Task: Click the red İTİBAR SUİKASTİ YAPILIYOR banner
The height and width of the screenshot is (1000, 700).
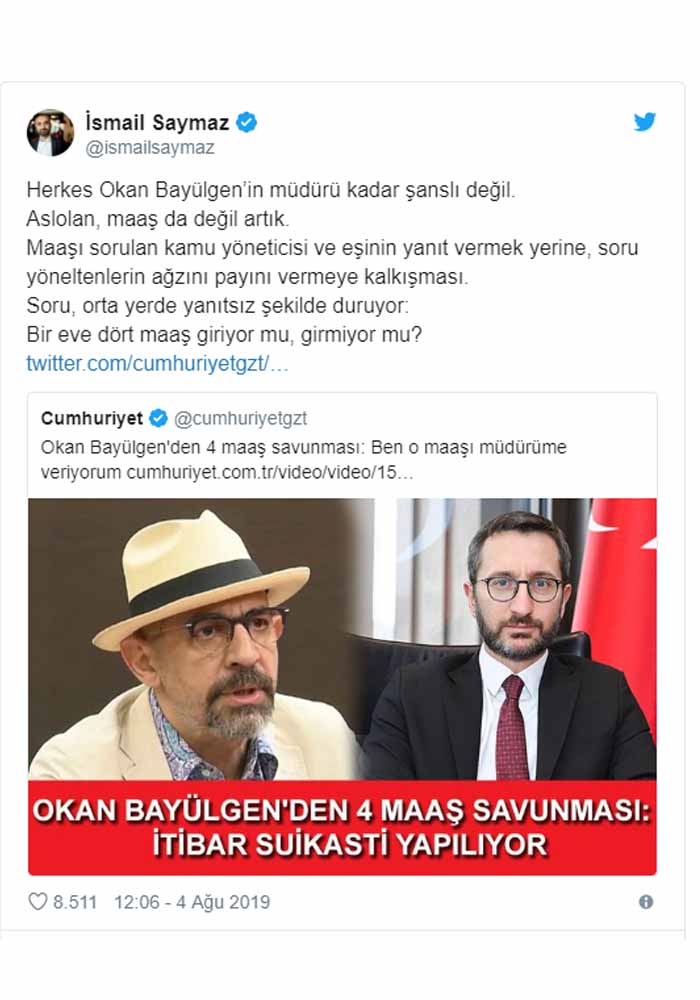Action: pyautogui.click(x=342, y=828)
